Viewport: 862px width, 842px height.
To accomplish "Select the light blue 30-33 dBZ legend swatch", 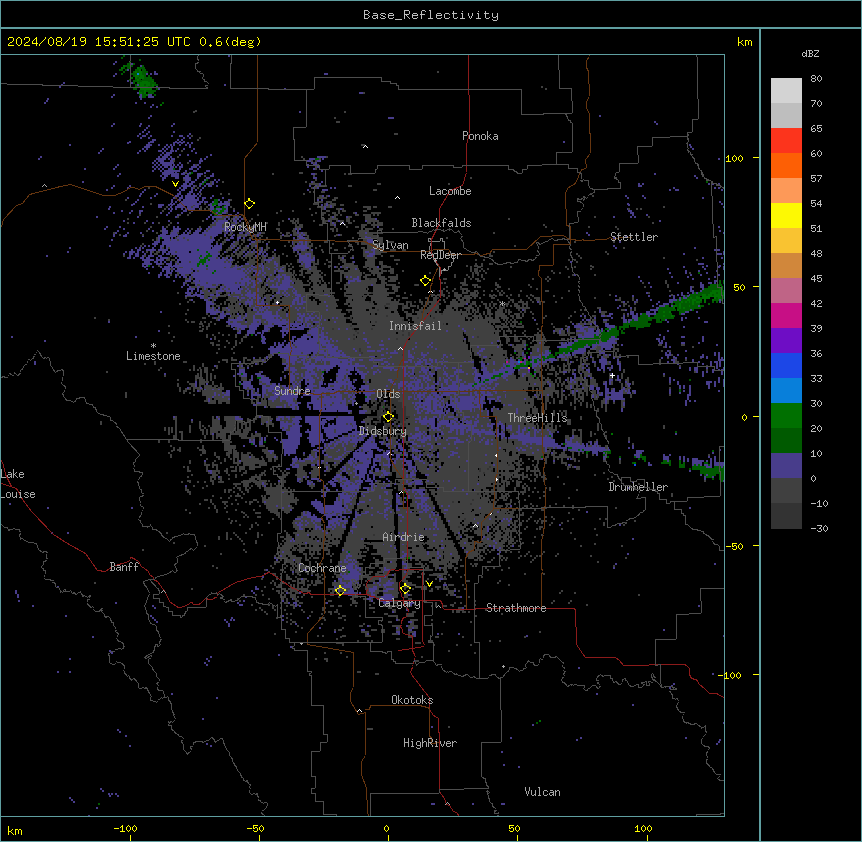I will click(786, 391).
